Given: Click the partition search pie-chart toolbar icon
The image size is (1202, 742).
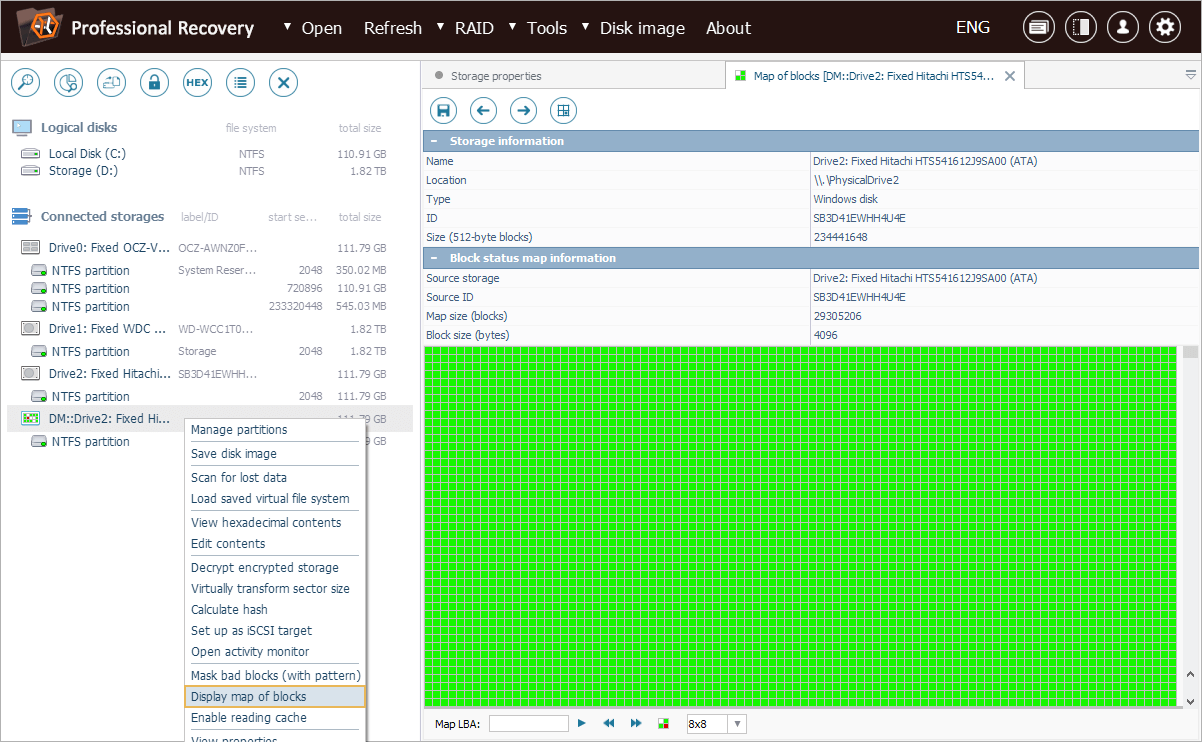Looking at the screenshot, I should 68,83.
